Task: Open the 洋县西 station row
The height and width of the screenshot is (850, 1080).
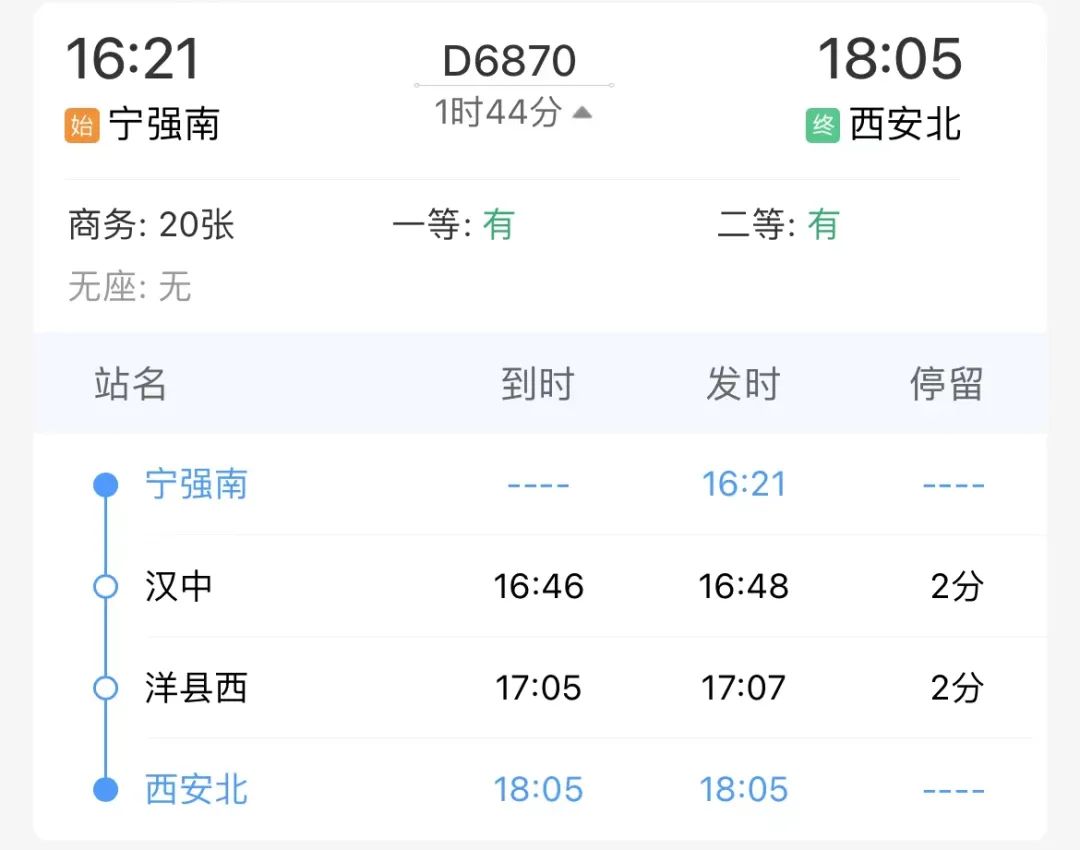Action: tap(540, 687)
